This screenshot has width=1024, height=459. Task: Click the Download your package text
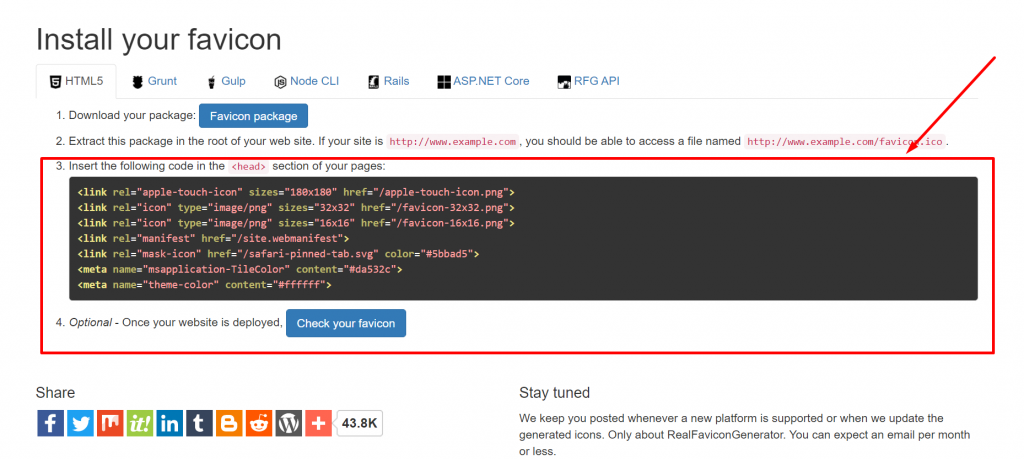pos(133,116)
